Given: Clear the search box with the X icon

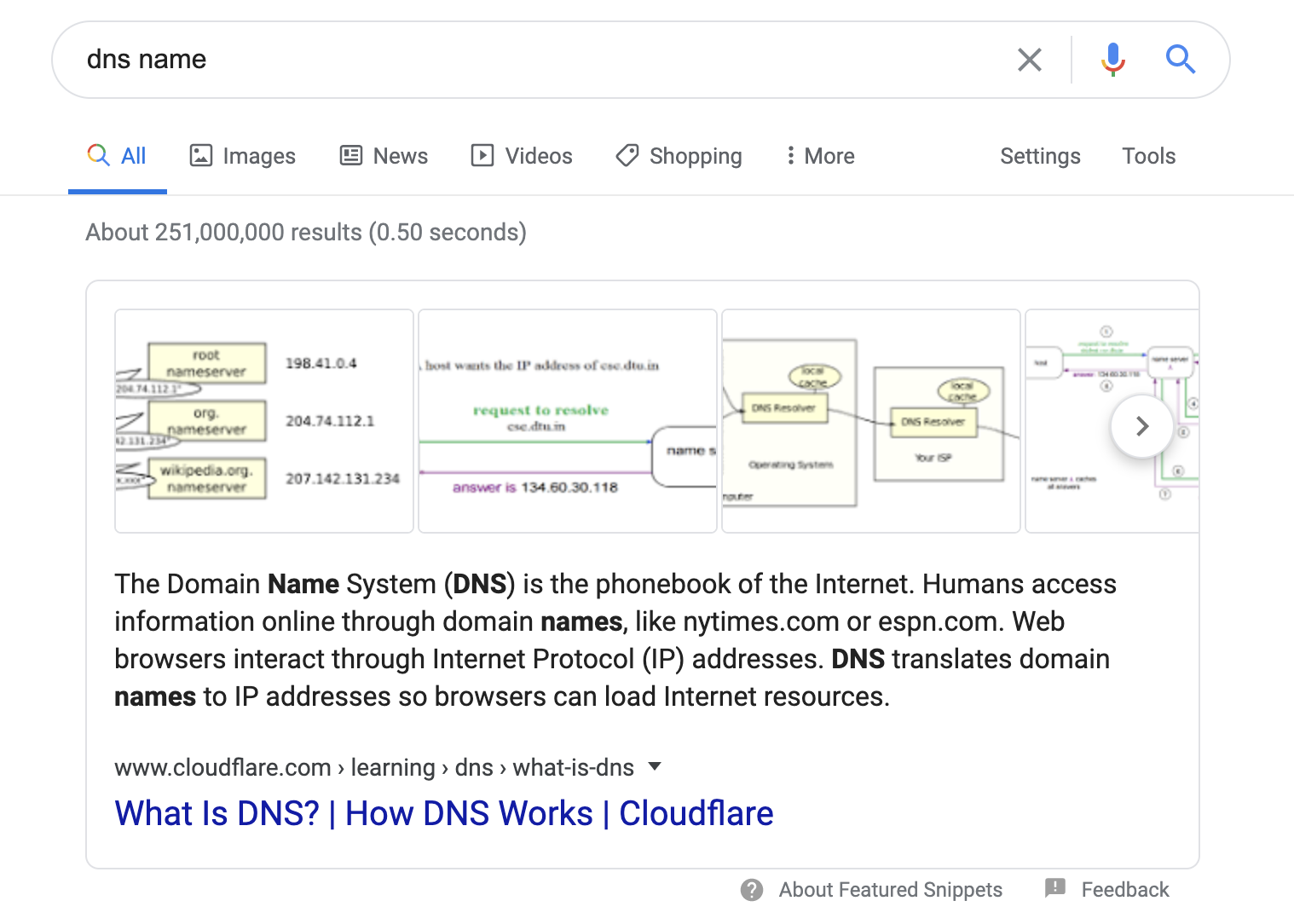Looking at the screenshot, I should pos(1030,60).
